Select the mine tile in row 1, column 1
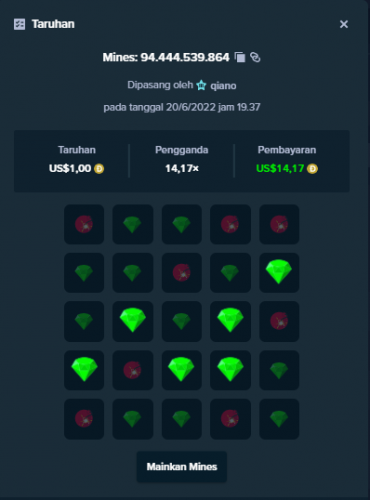Screen dimensions: 370x500 pos(84,224)
